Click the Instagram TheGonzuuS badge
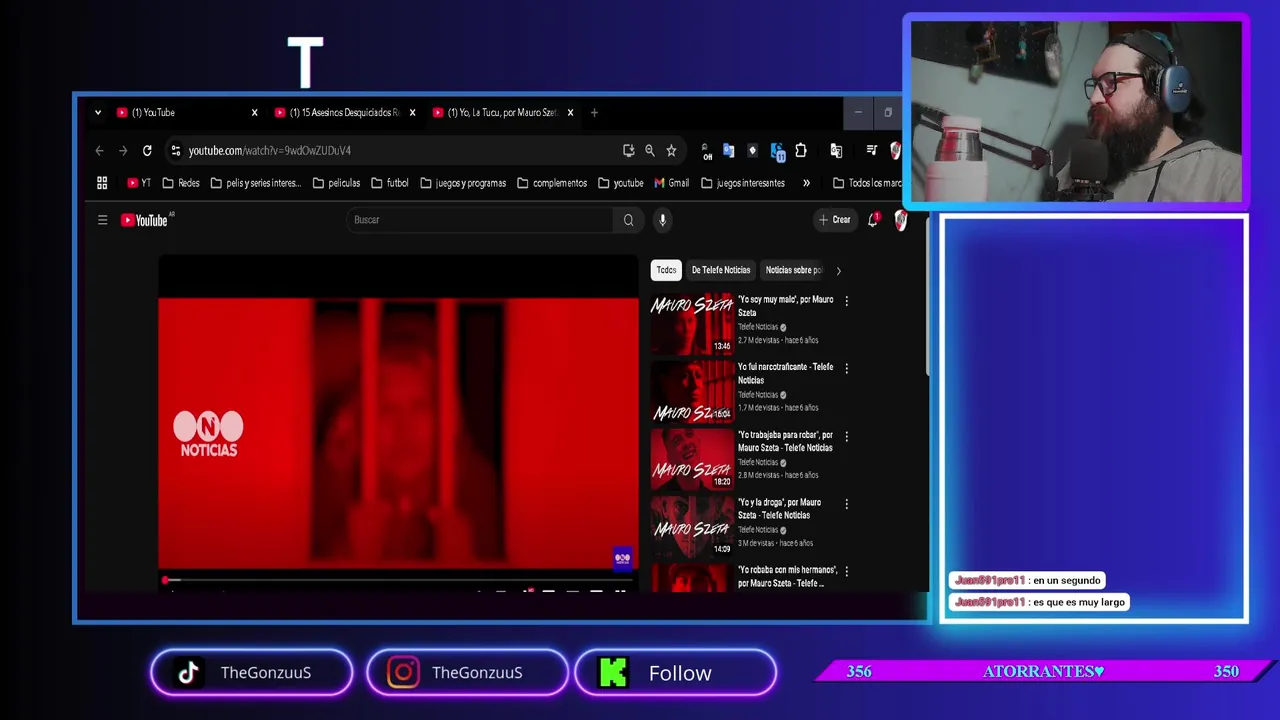The height and width of the screenshot is (720, 1280). [x=467, y=673]
